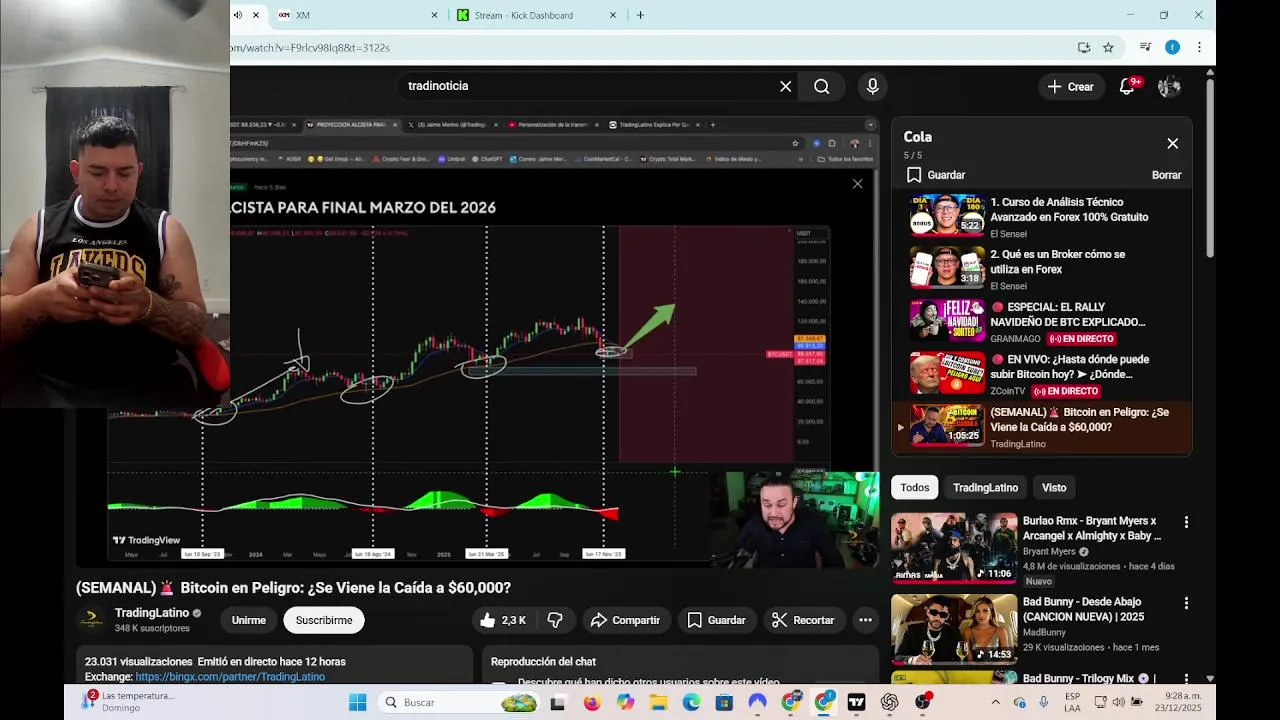
Task: Select the Todos filter chip
Action: [915, 488]
